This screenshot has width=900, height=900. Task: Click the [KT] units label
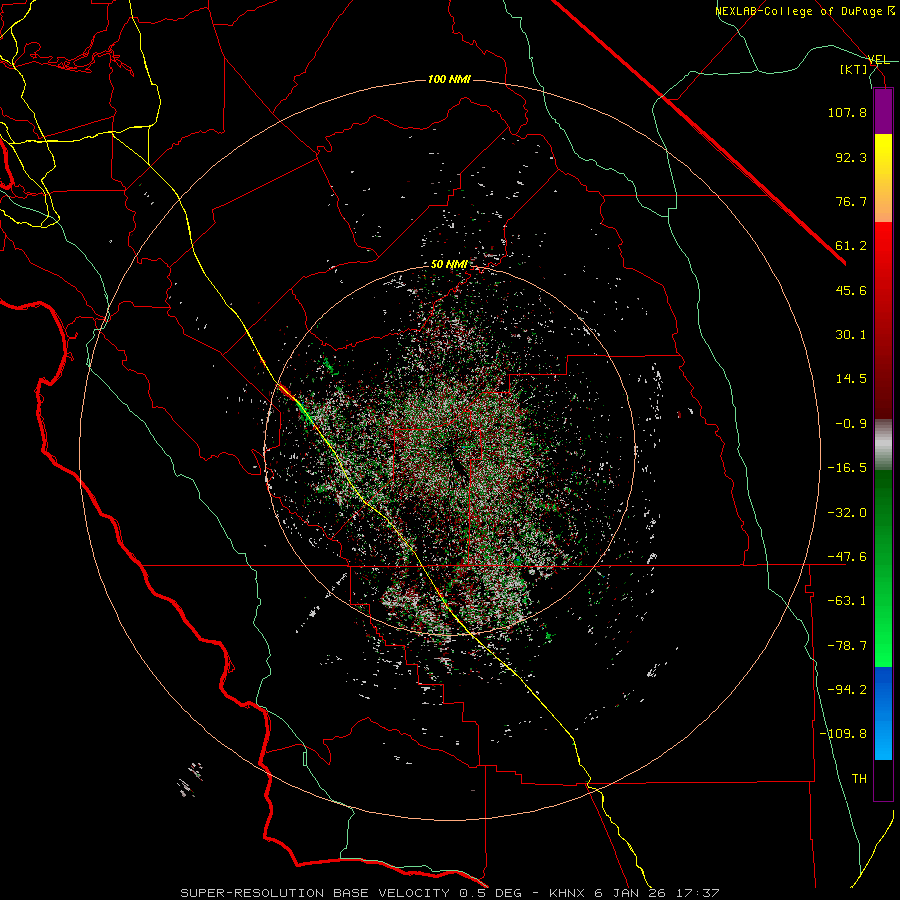point(853,69)
